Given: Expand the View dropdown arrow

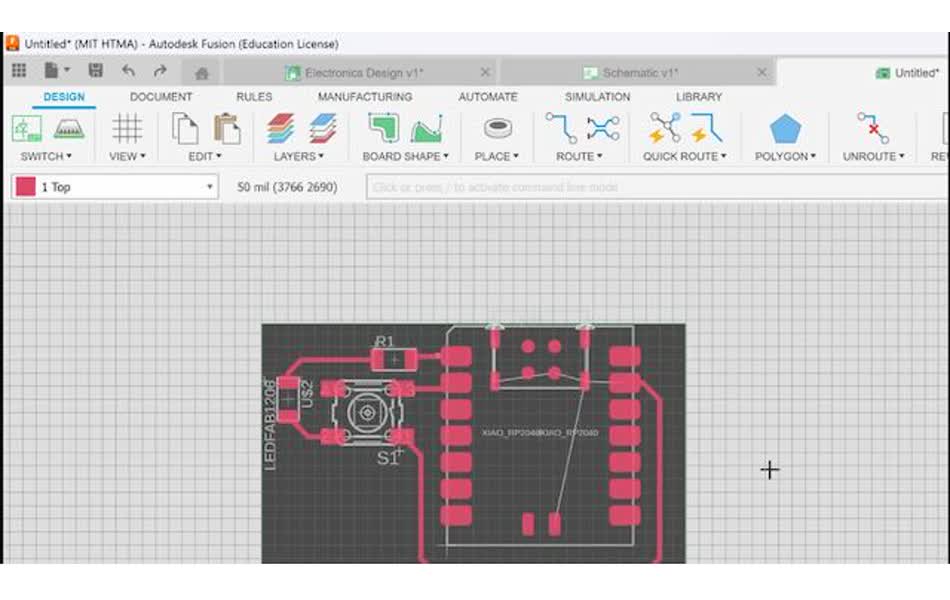Looking at the screenshot, I should pos(144,156).
